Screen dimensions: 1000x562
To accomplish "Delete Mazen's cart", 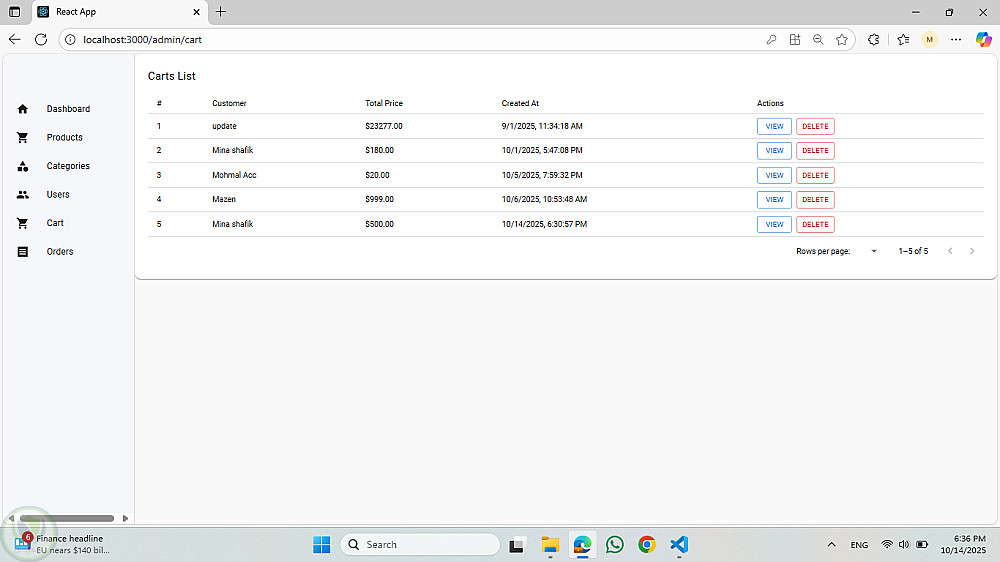I will point(815,200).
